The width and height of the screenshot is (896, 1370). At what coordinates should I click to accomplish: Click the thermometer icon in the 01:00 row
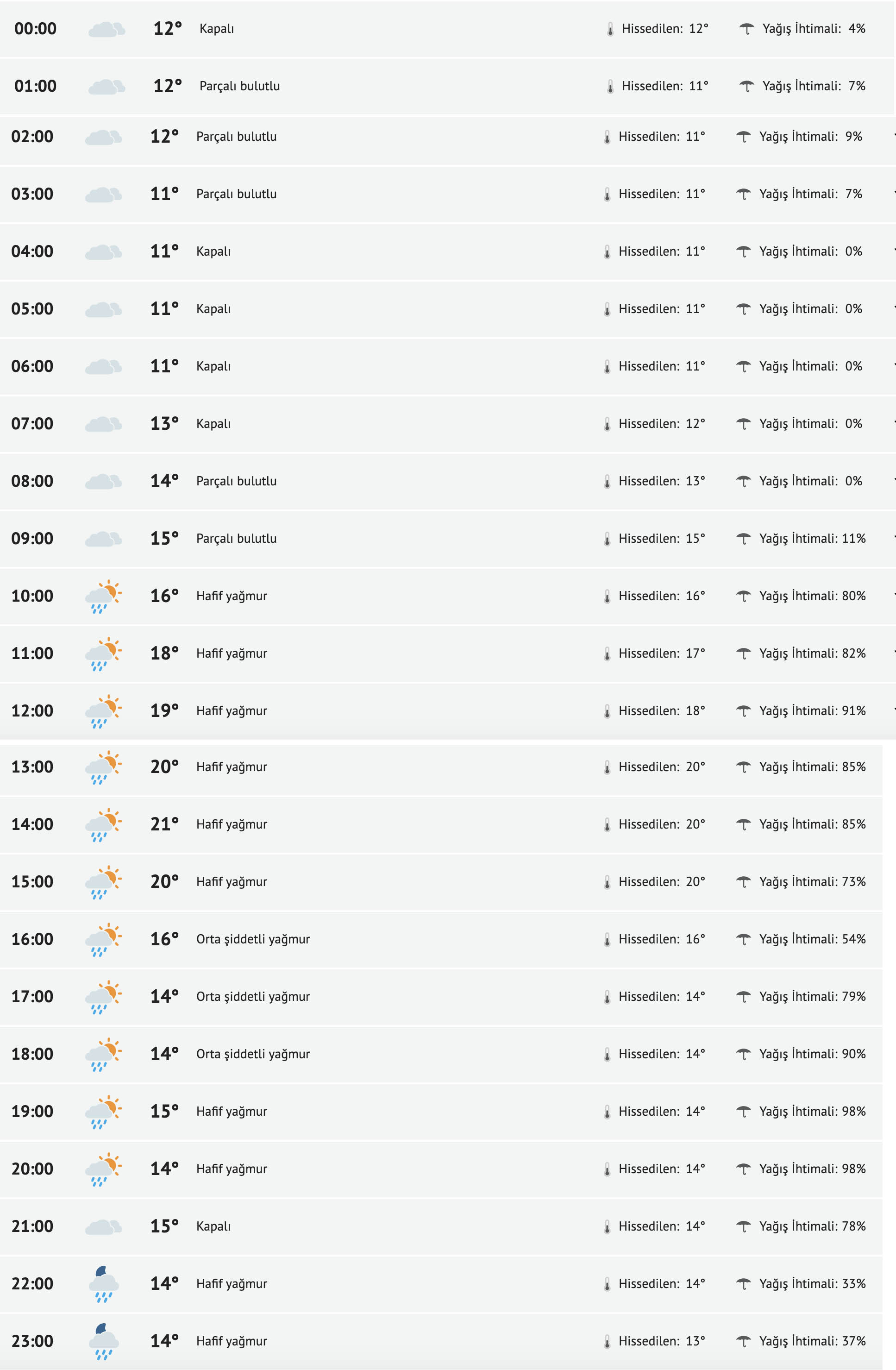tap(610, 86)
